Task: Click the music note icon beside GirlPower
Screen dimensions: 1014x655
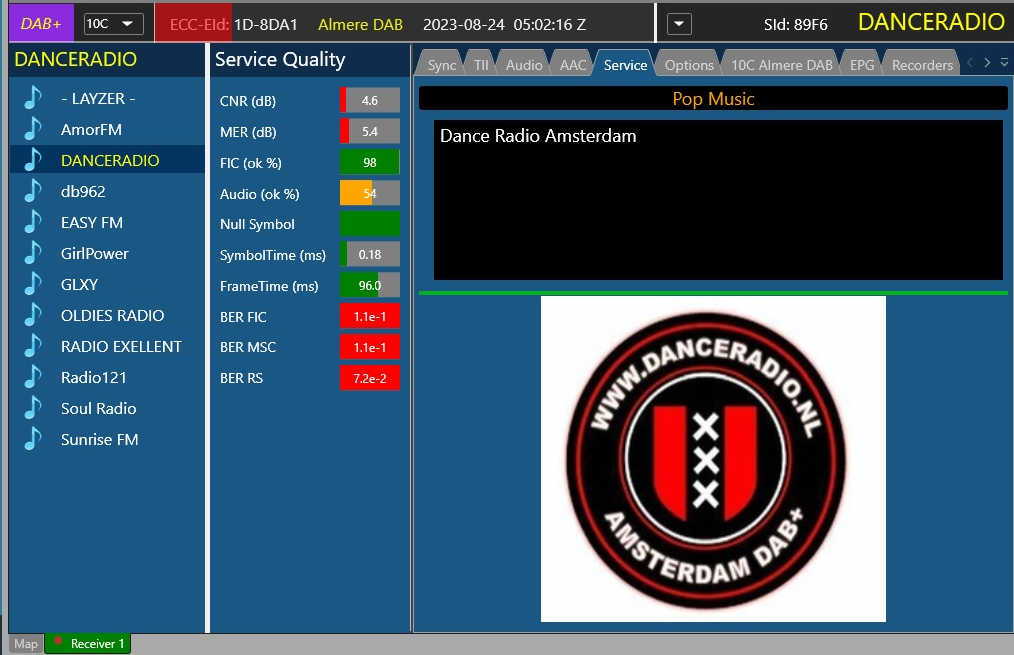Action: click(33, 253)
